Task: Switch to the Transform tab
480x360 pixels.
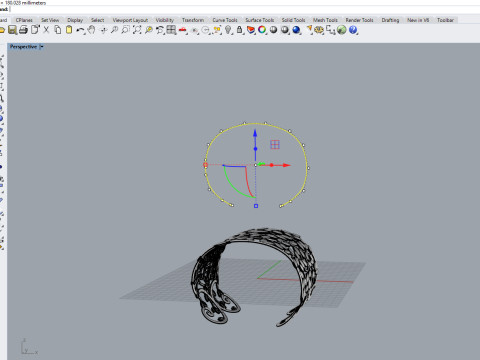Action: [193, 20]
